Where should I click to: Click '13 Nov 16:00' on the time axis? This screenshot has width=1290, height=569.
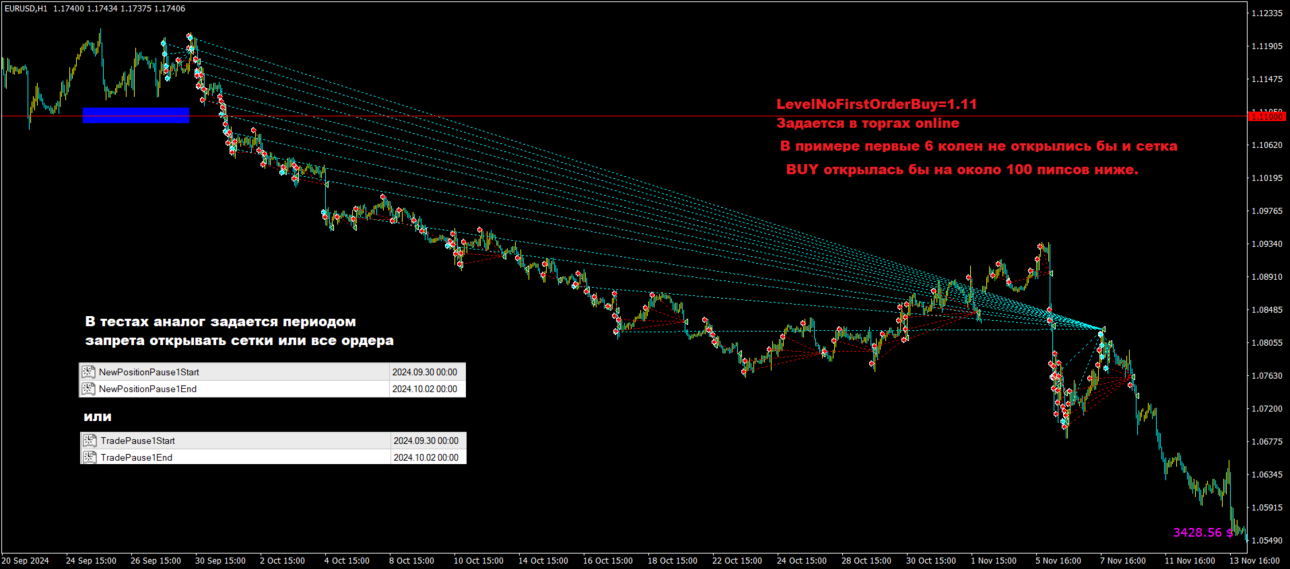click(1254, 561)
